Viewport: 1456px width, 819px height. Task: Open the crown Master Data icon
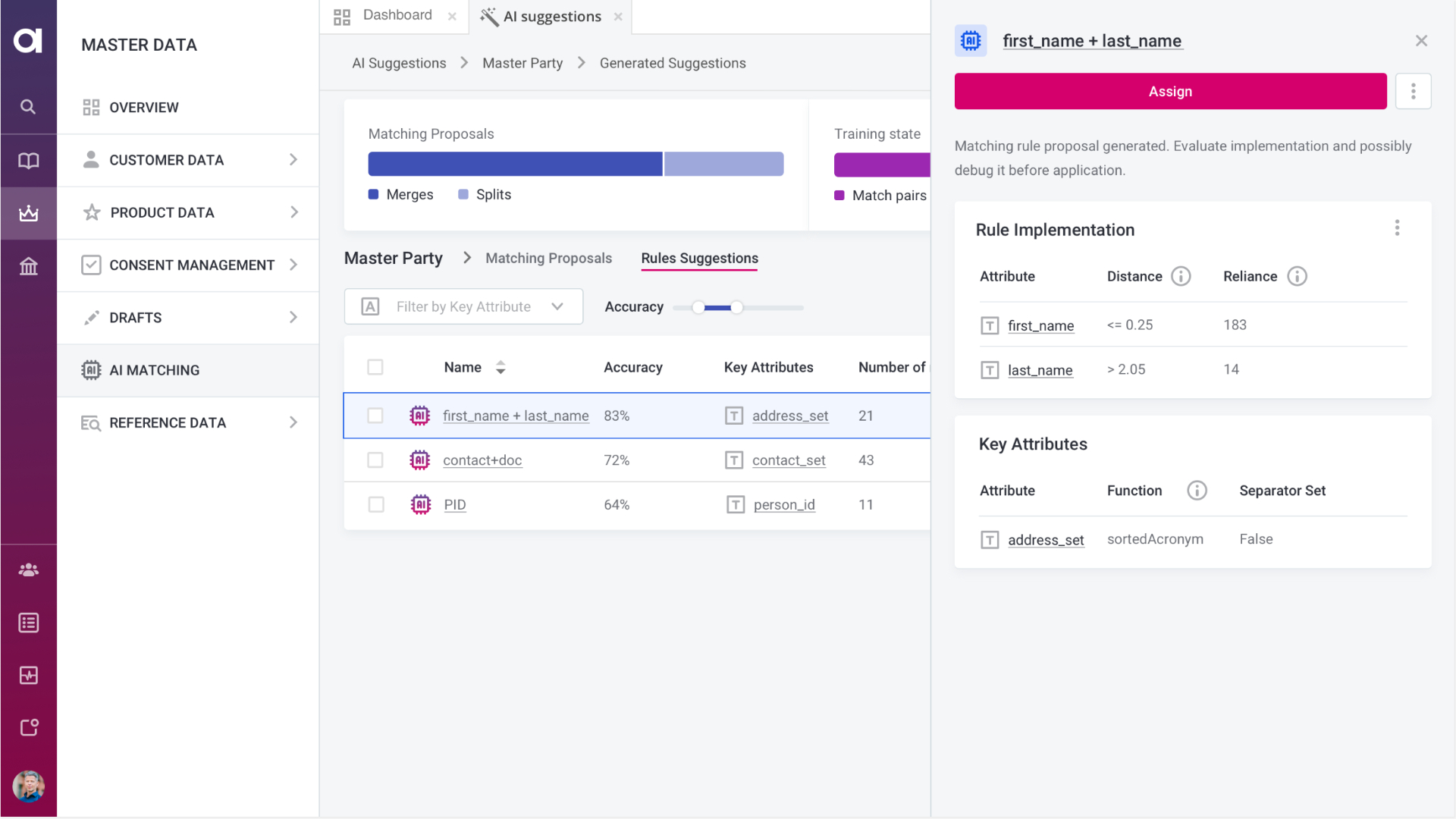[x=28, y=213]
